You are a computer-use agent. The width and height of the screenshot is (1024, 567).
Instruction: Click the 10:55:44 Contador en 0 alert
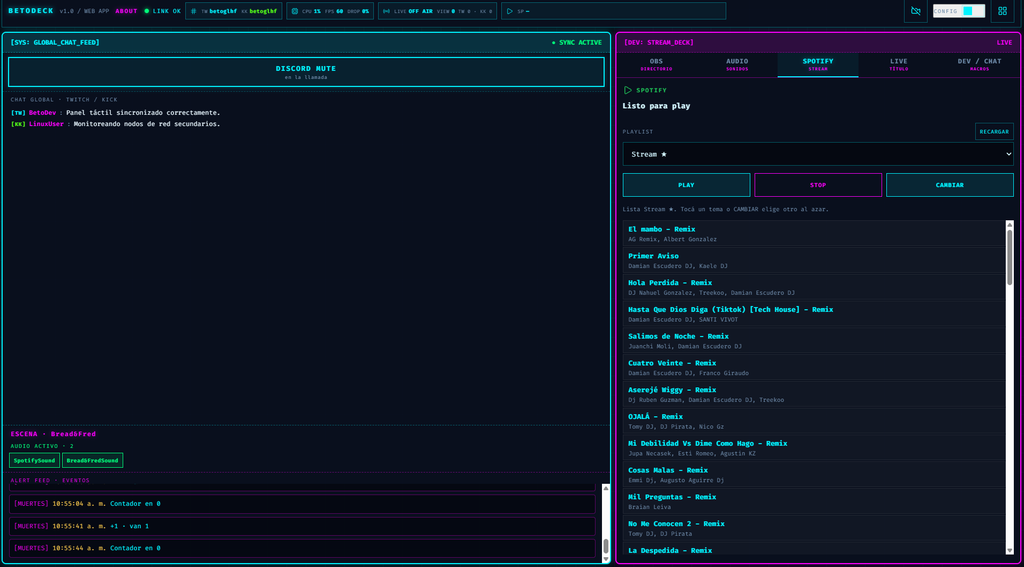tap(302, 548)
